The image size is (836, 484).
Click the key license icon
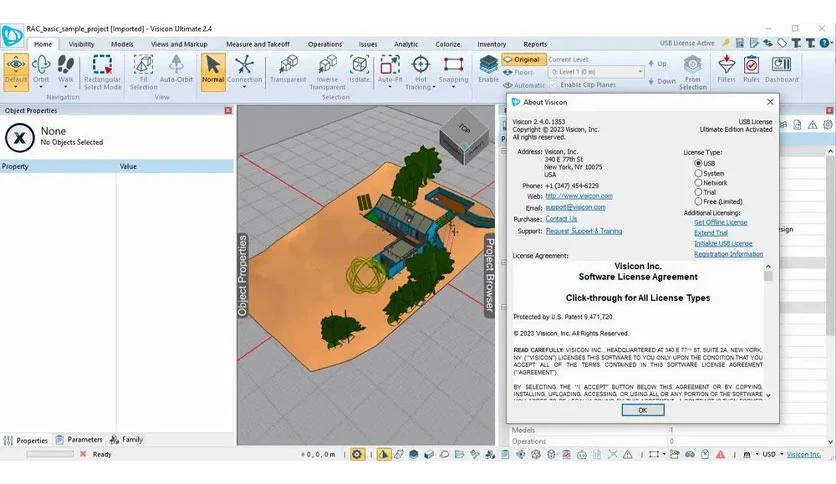click(726, 43)
